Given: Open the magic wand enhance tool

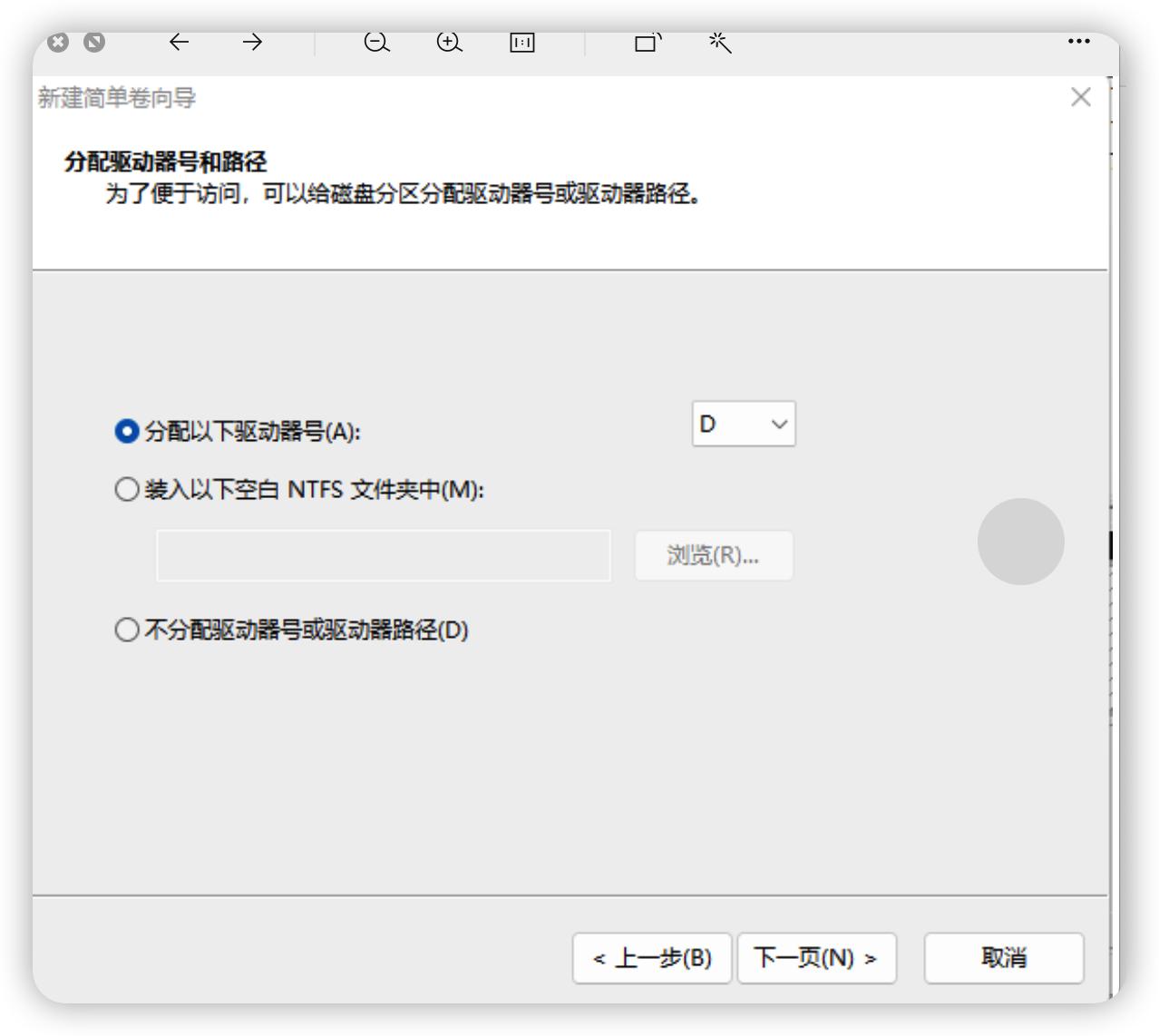Looking at the screenshot, I should point(720,42).
